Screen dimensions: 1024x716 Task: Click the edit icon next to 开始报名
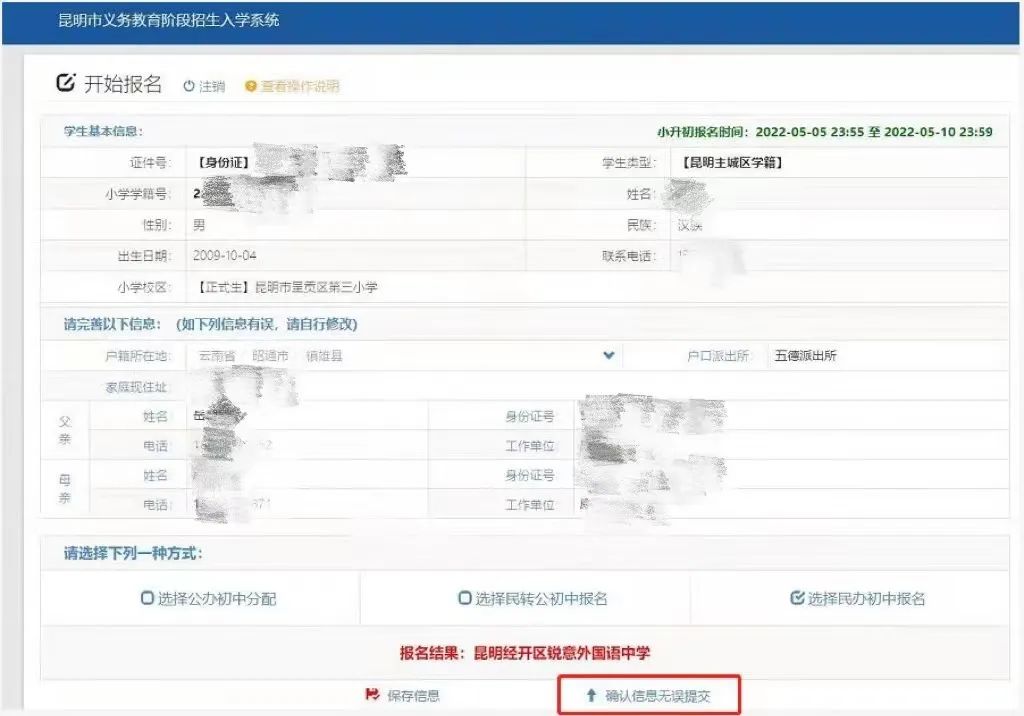click(x=66, y=83)
